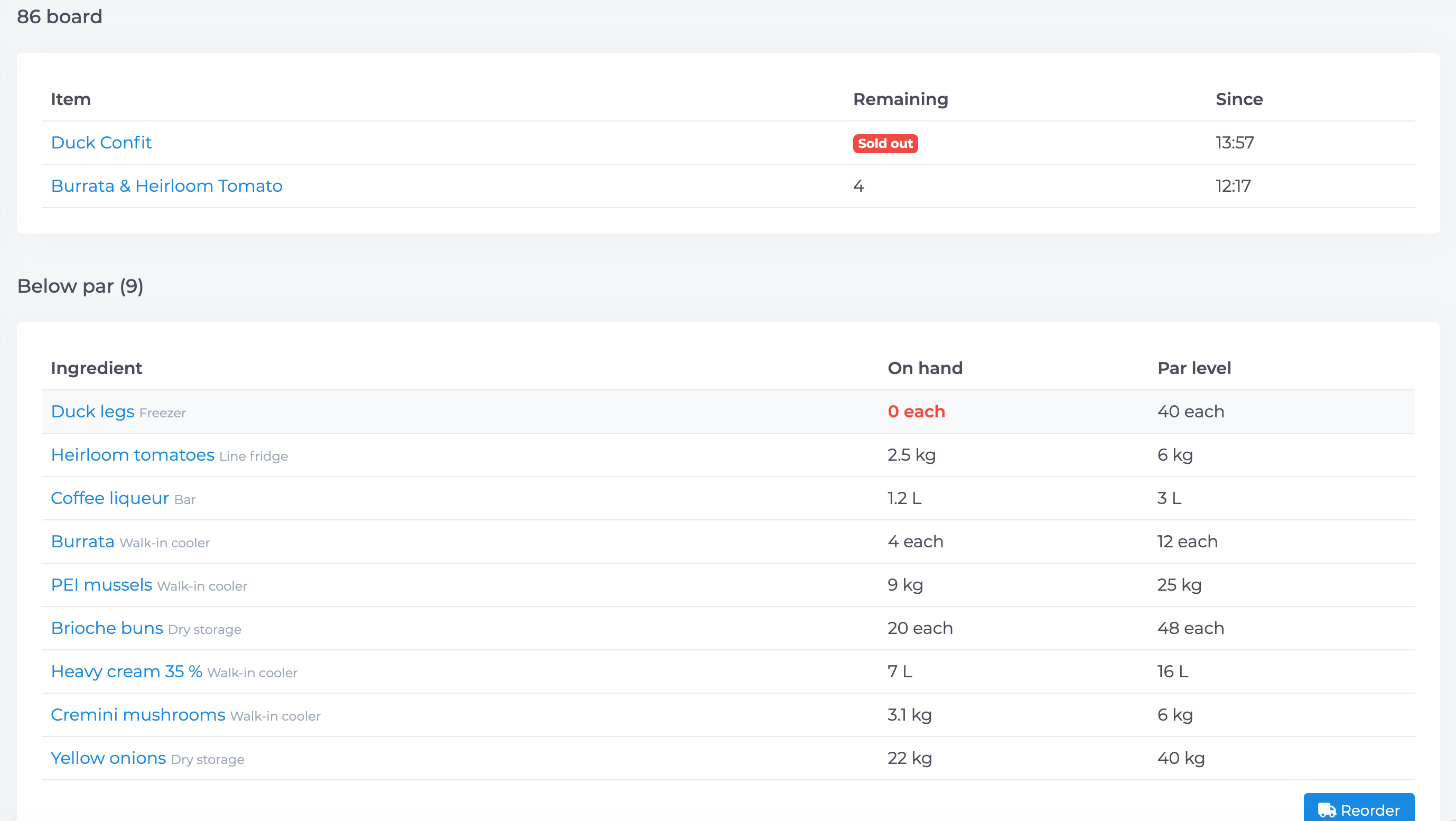
Task: Click the 13:57 since time
Action: coord(1235,143)
